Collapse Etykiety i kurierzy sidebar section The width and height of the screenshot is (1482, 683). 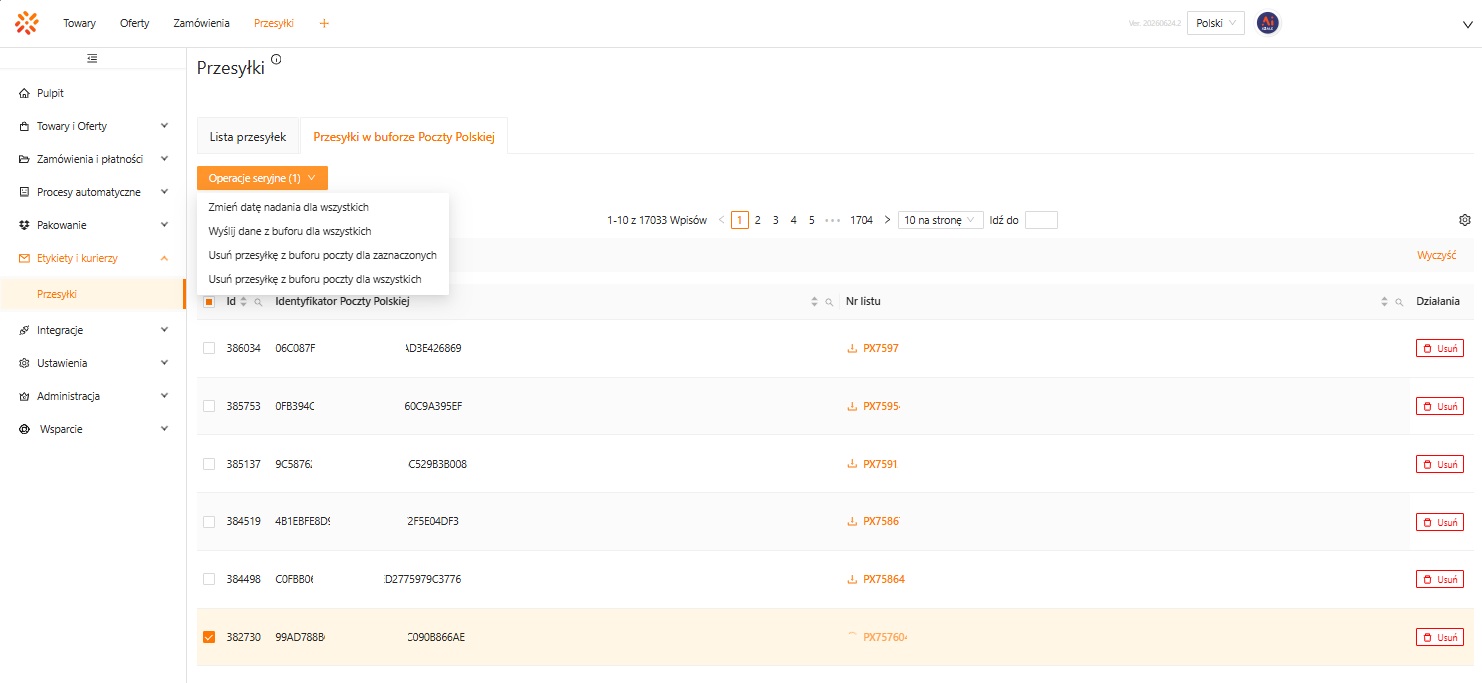pos(92,258)
